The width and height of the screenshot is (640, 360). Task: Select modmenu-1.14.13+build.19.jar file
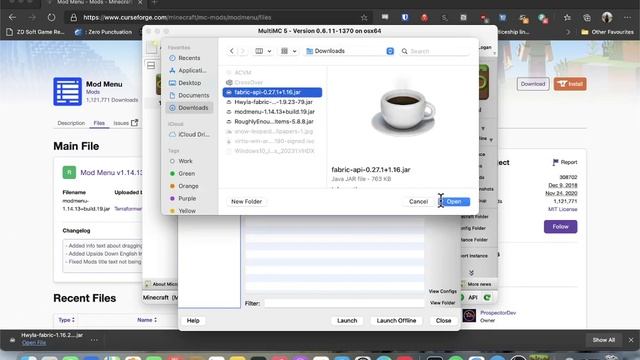point(272,112)
